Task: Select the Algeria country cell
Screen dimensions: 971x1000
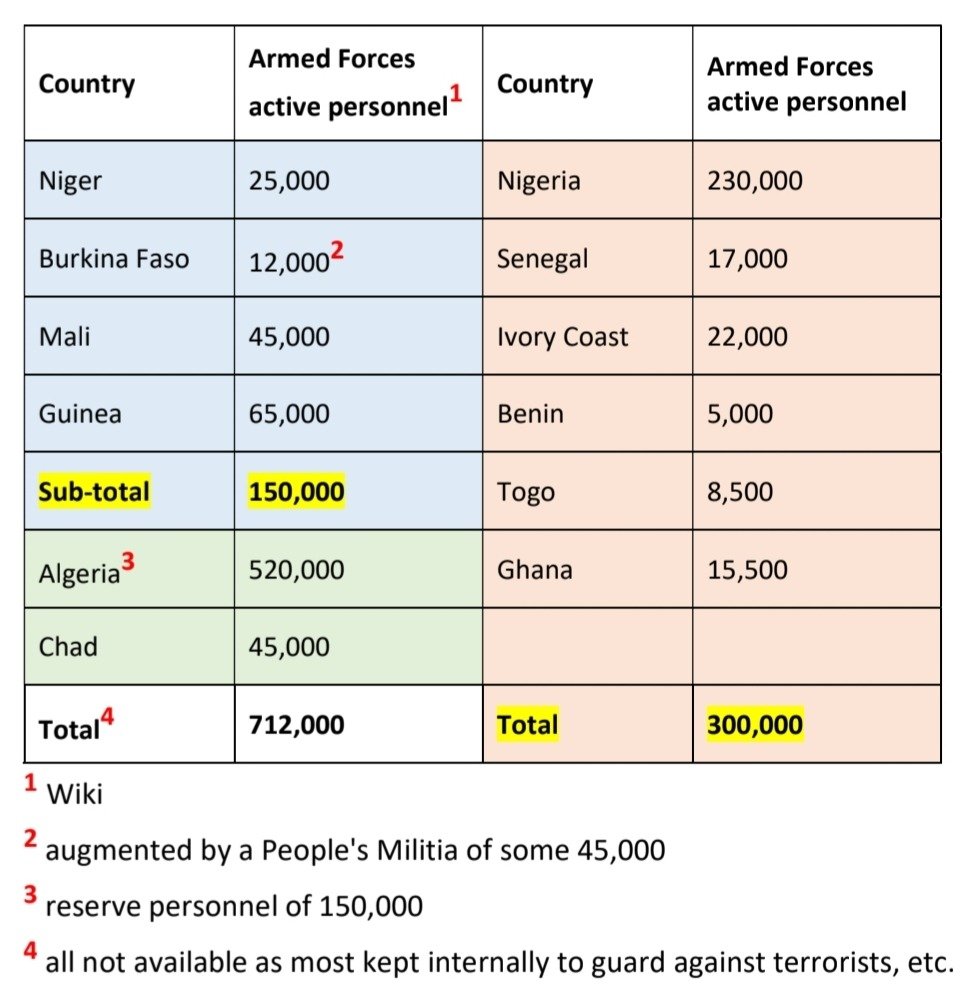Action: point(80,572)
